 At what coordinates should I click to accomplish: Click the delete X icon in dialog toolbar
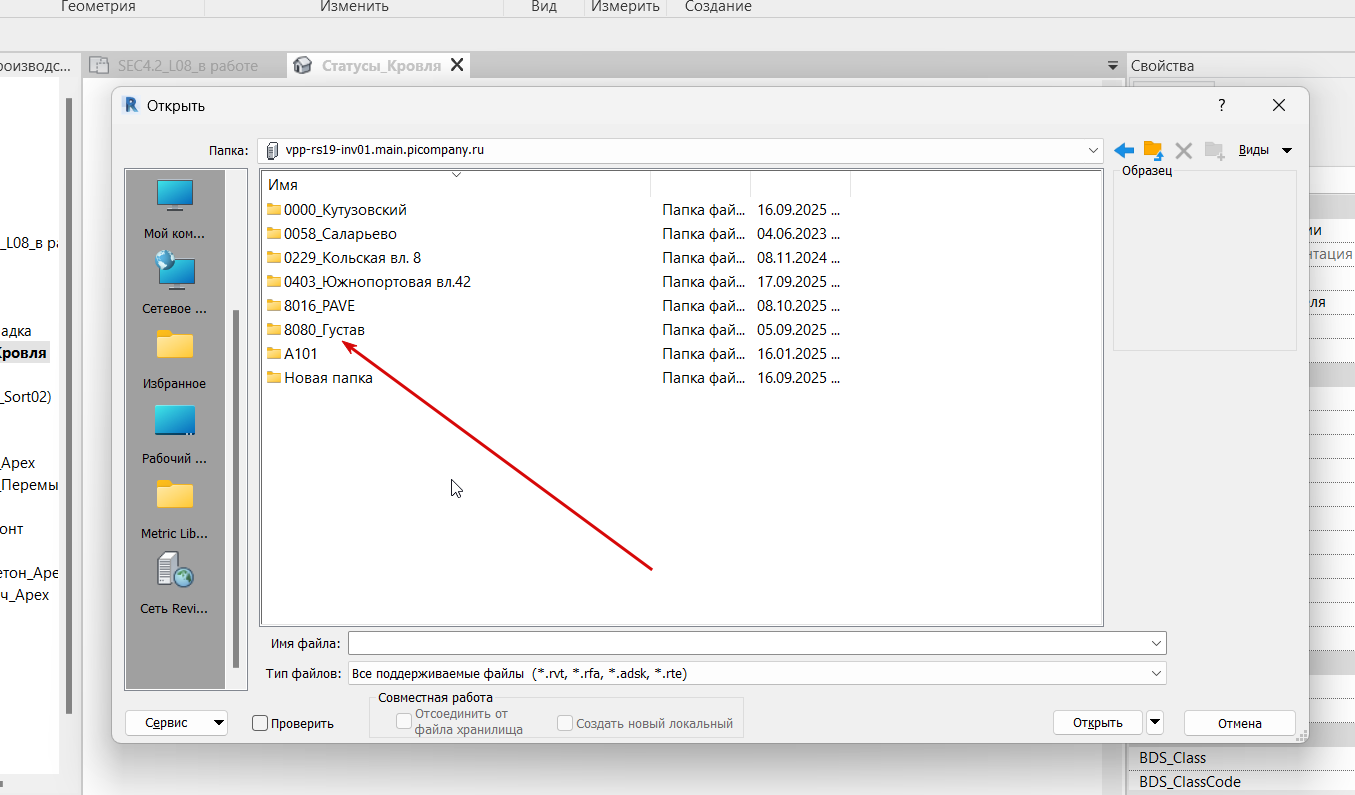point(1183,150)
